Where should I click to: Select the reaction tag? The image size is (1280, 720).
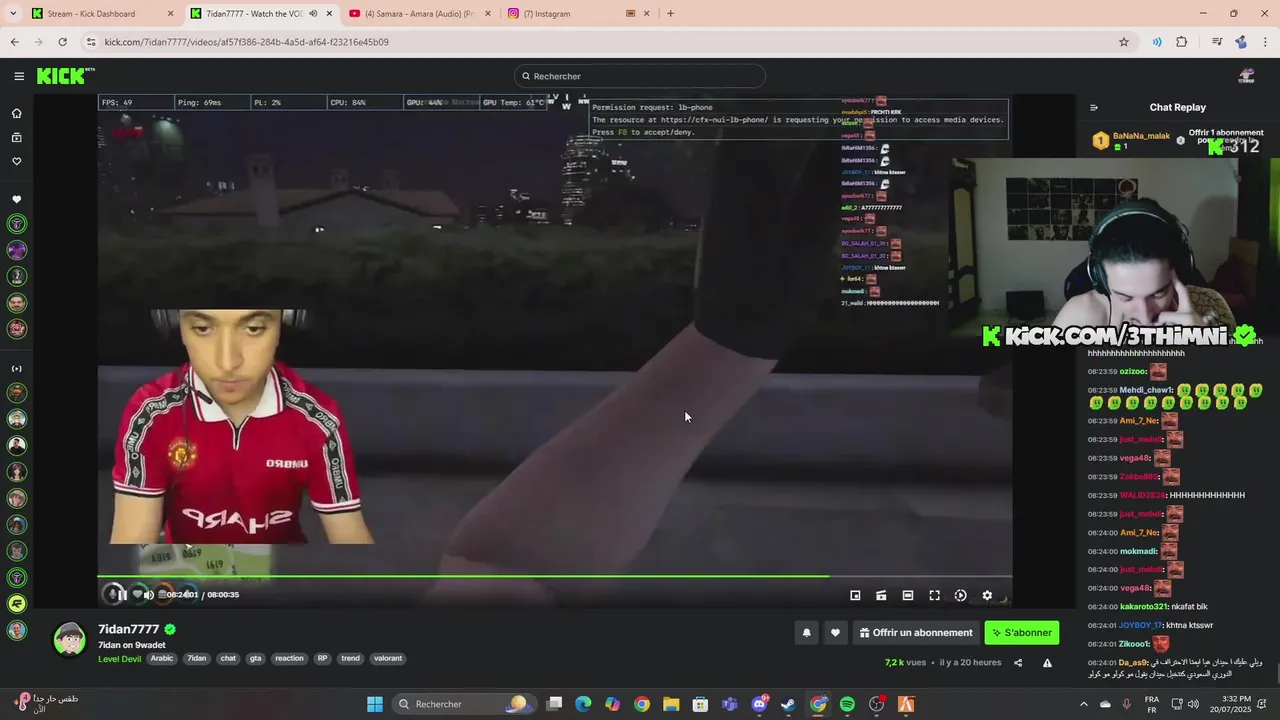pyautogui.click(x=290, y=658)
